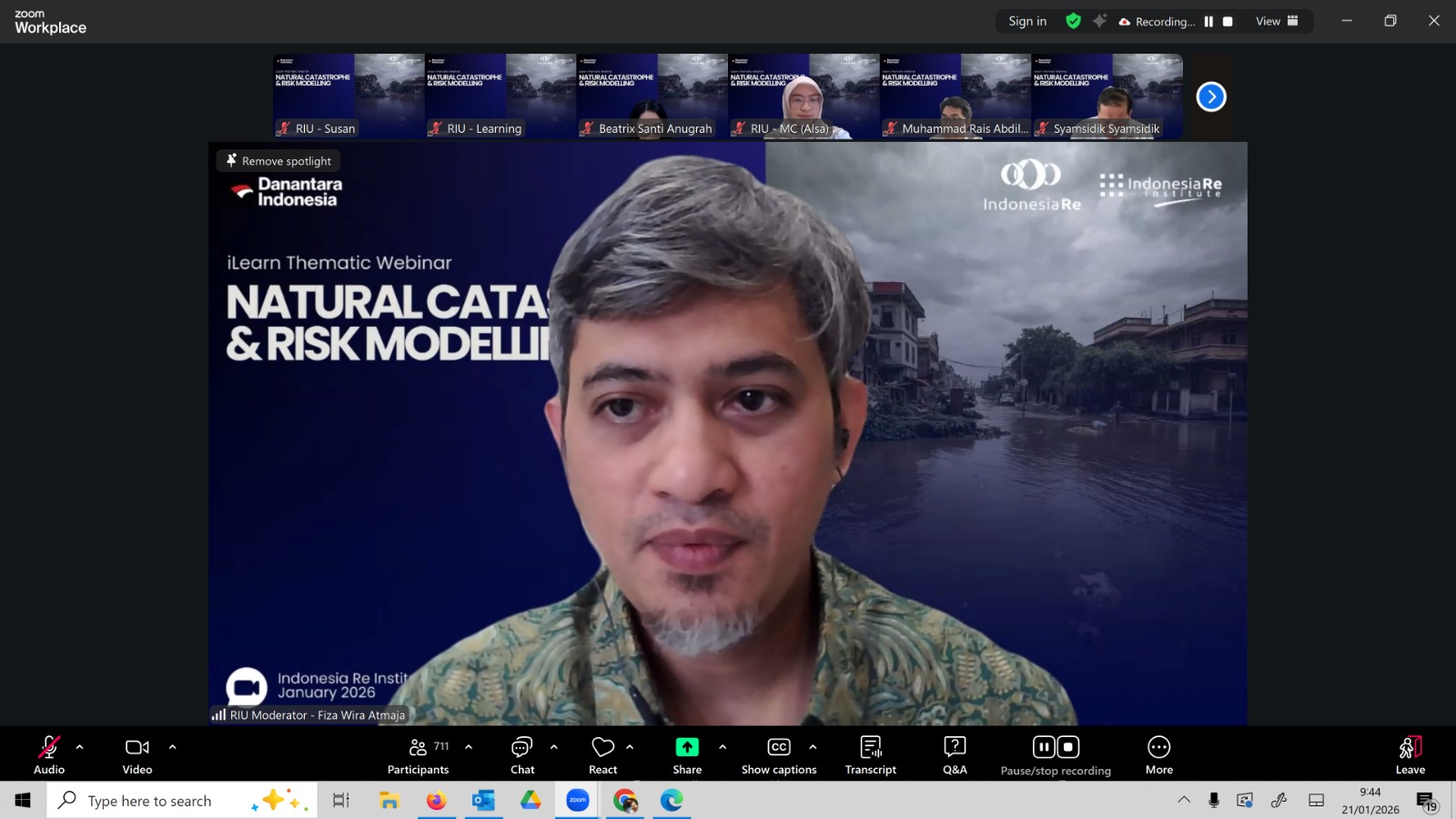Open the Q&A panel
The image size is (1456, 819).
click(x=955, y=754)
